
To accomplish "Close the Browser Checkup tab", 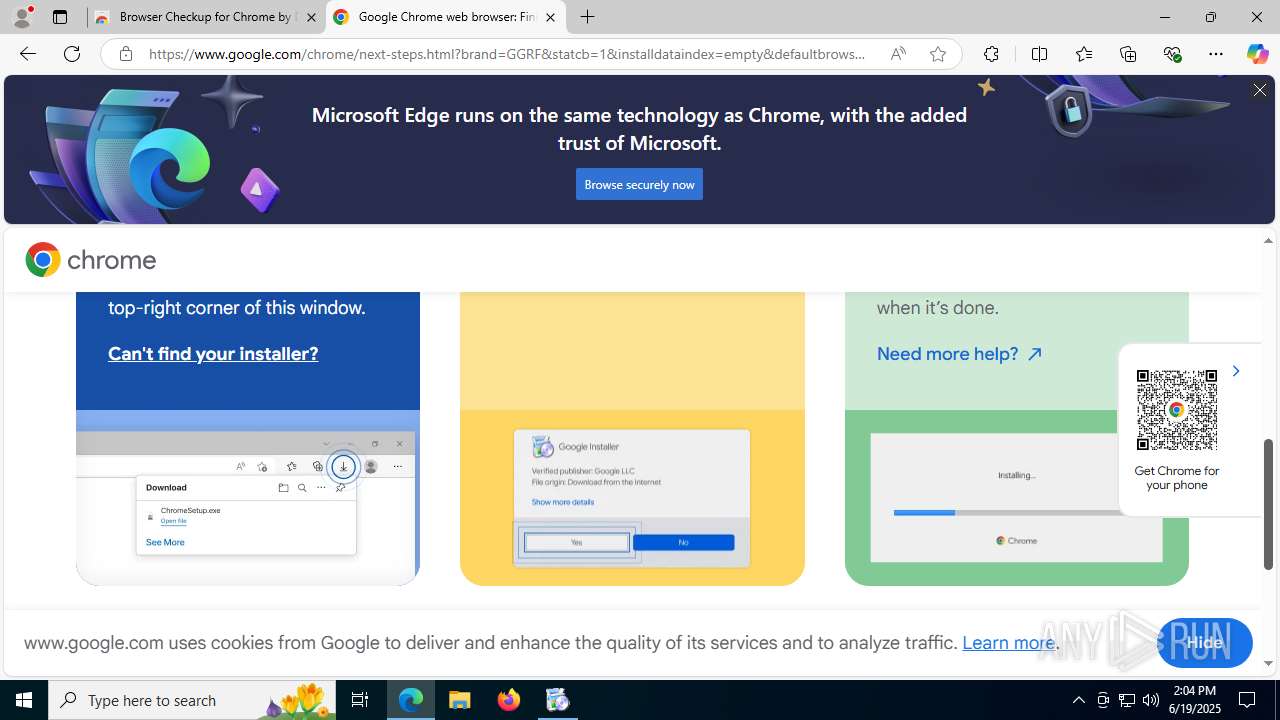I will [311, 17].
